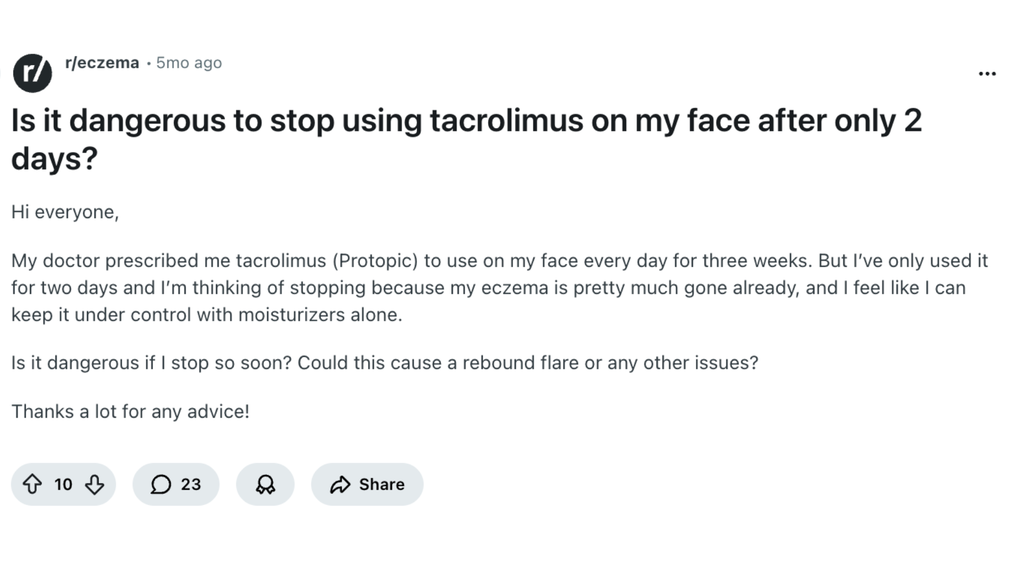Click the r/eczema subreddit avatar icon
The image size is (1024, 576).
pyautogui.click(x=33, y=72)
